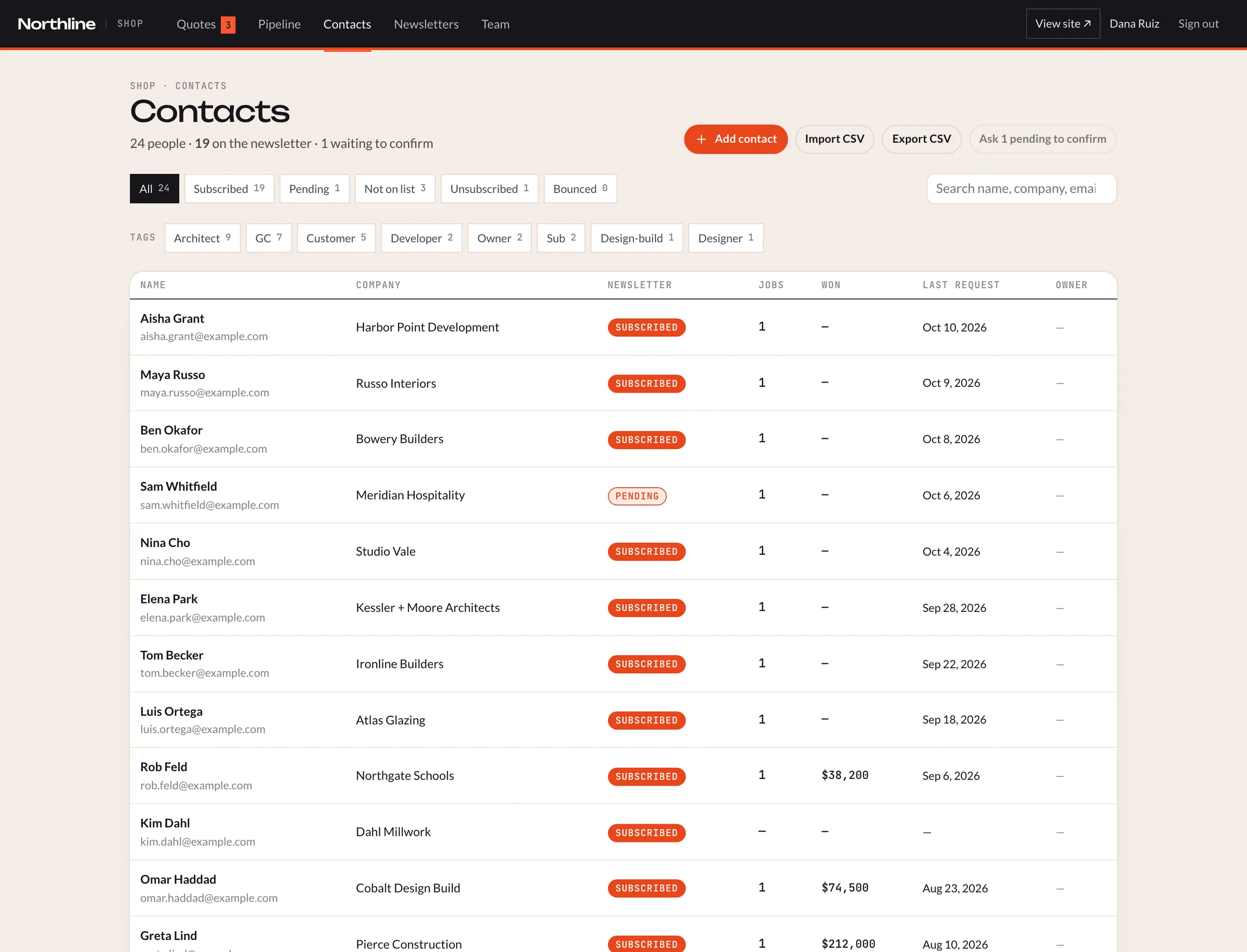The image size is (1247, 952).
Task: Click the View site button
Action: pyautogui.click(x=1063, y=24)
